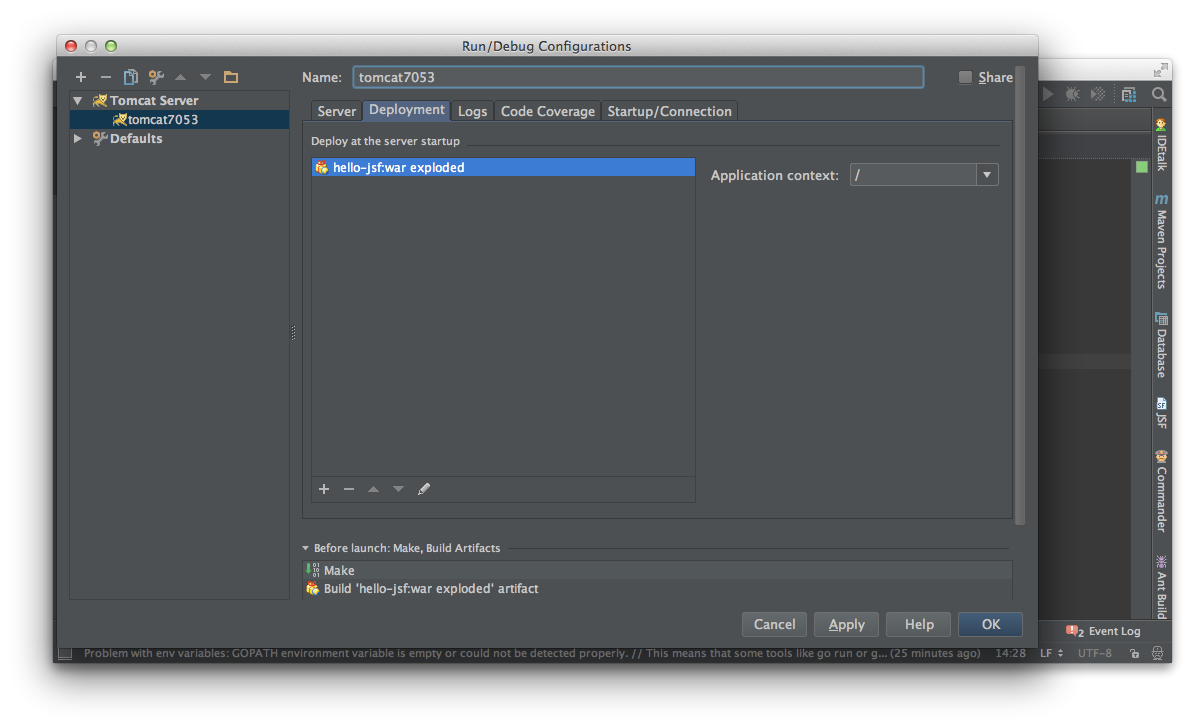
Task: Open the Startup/Connection tab
Action: (x=669, y=111)
